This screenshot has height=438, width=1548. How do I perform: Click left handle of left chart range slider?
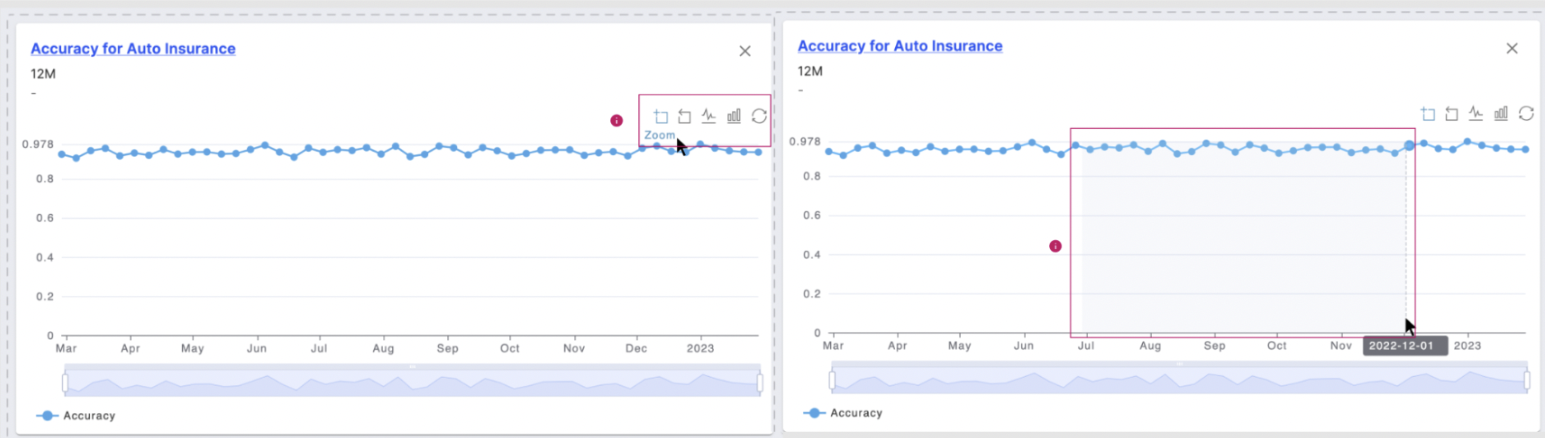pos(65,383)
